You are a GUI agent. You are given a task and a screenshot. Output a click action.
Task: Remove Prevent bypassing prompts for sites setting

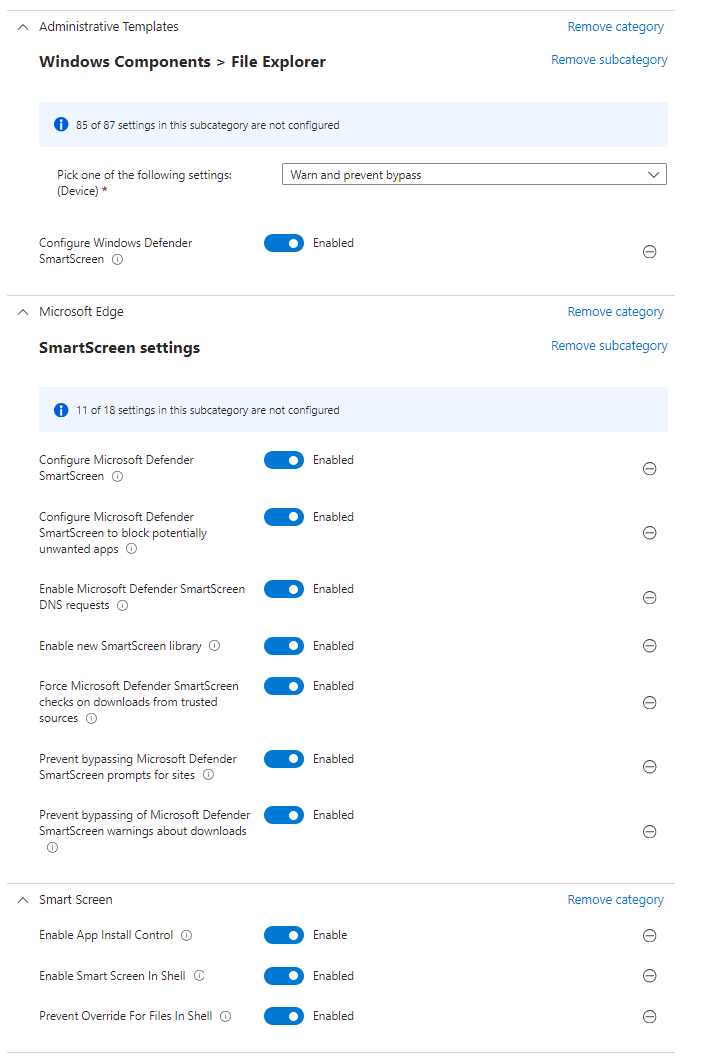649,767
